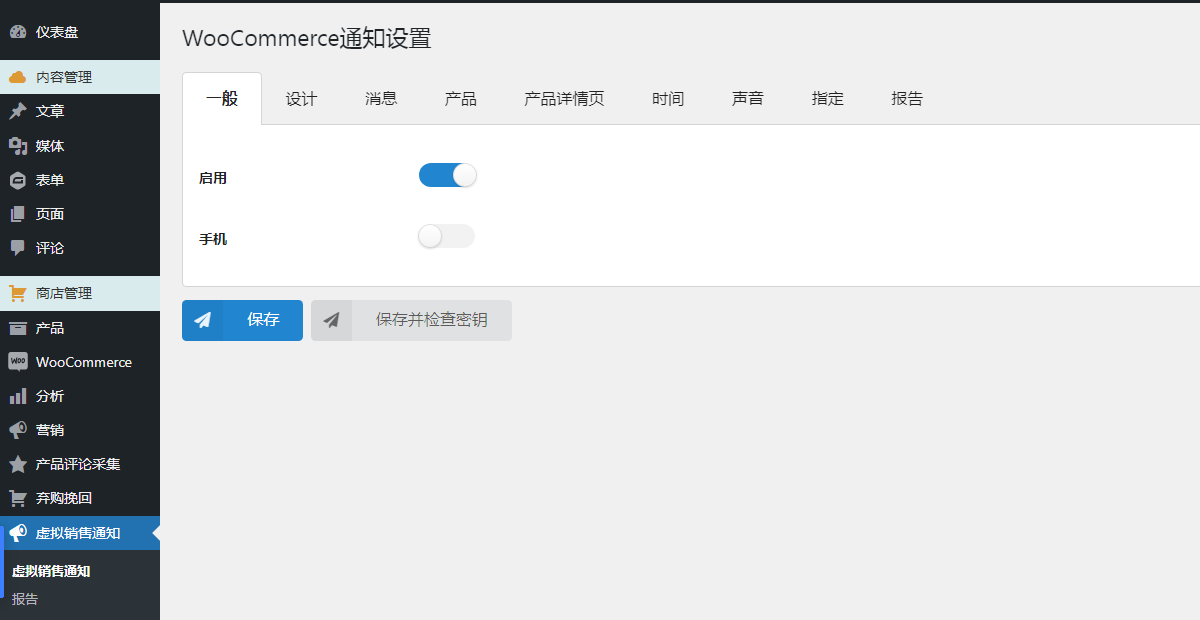Click the dashboard gauge icon beside 仪表盘

(x=18, y=32)
